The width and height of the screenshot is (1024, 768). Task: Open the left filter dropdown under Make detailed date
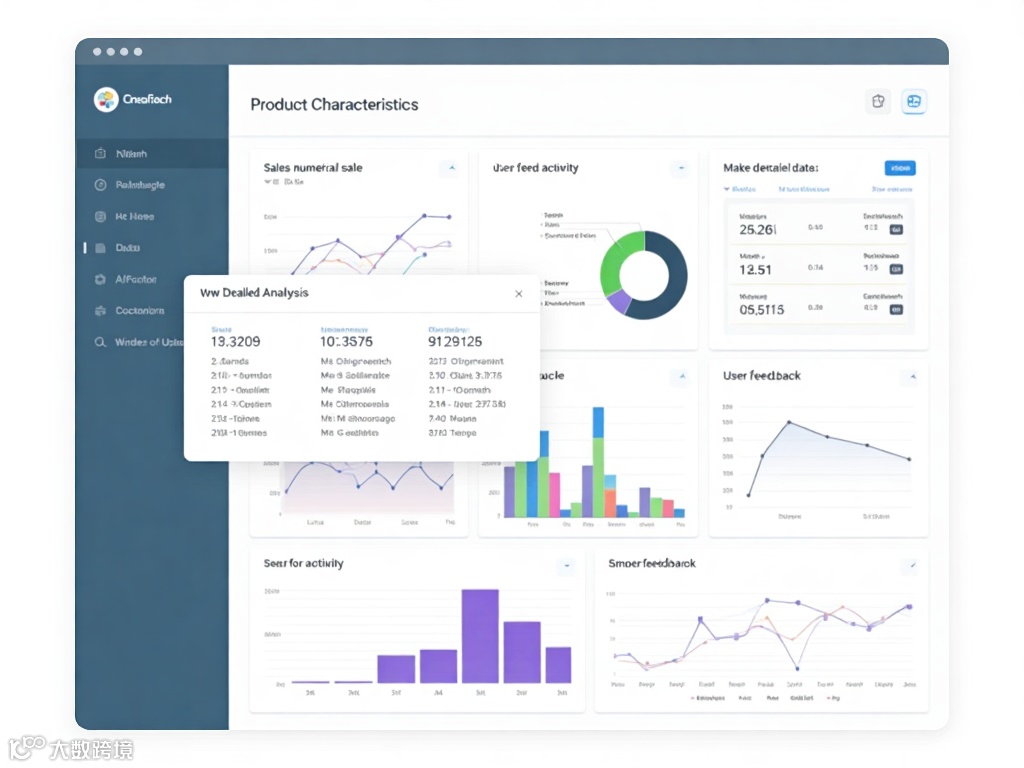(739, 189)
